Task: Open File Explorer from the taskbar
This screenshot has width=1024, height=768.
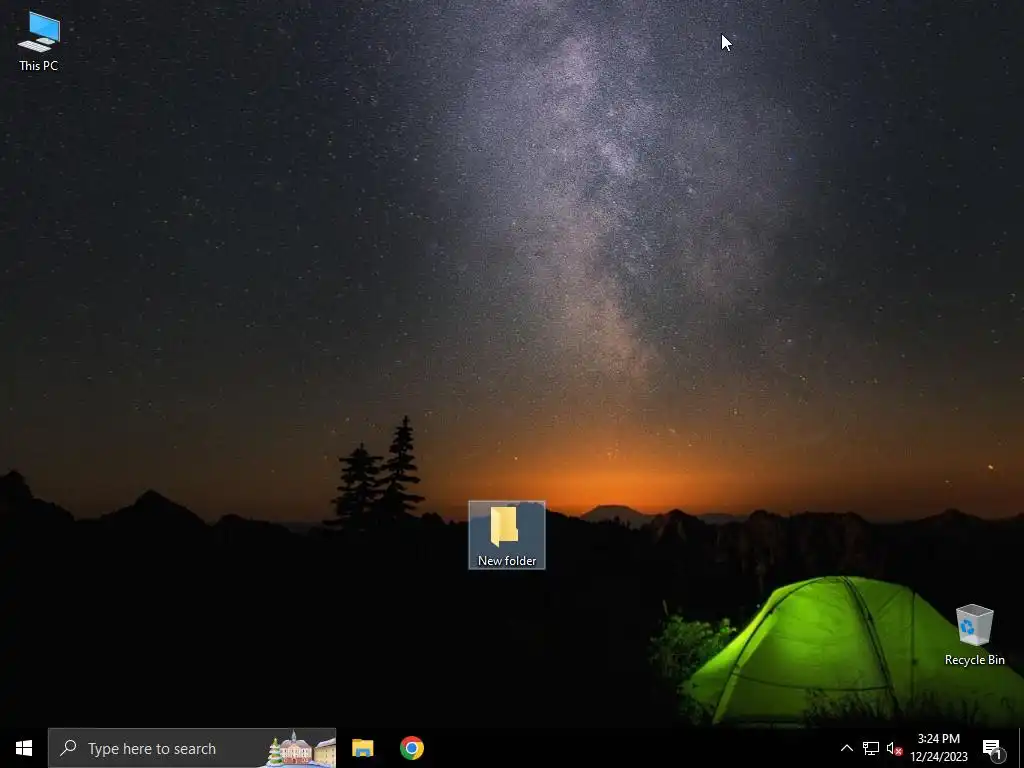Action: tap(362, 748)
